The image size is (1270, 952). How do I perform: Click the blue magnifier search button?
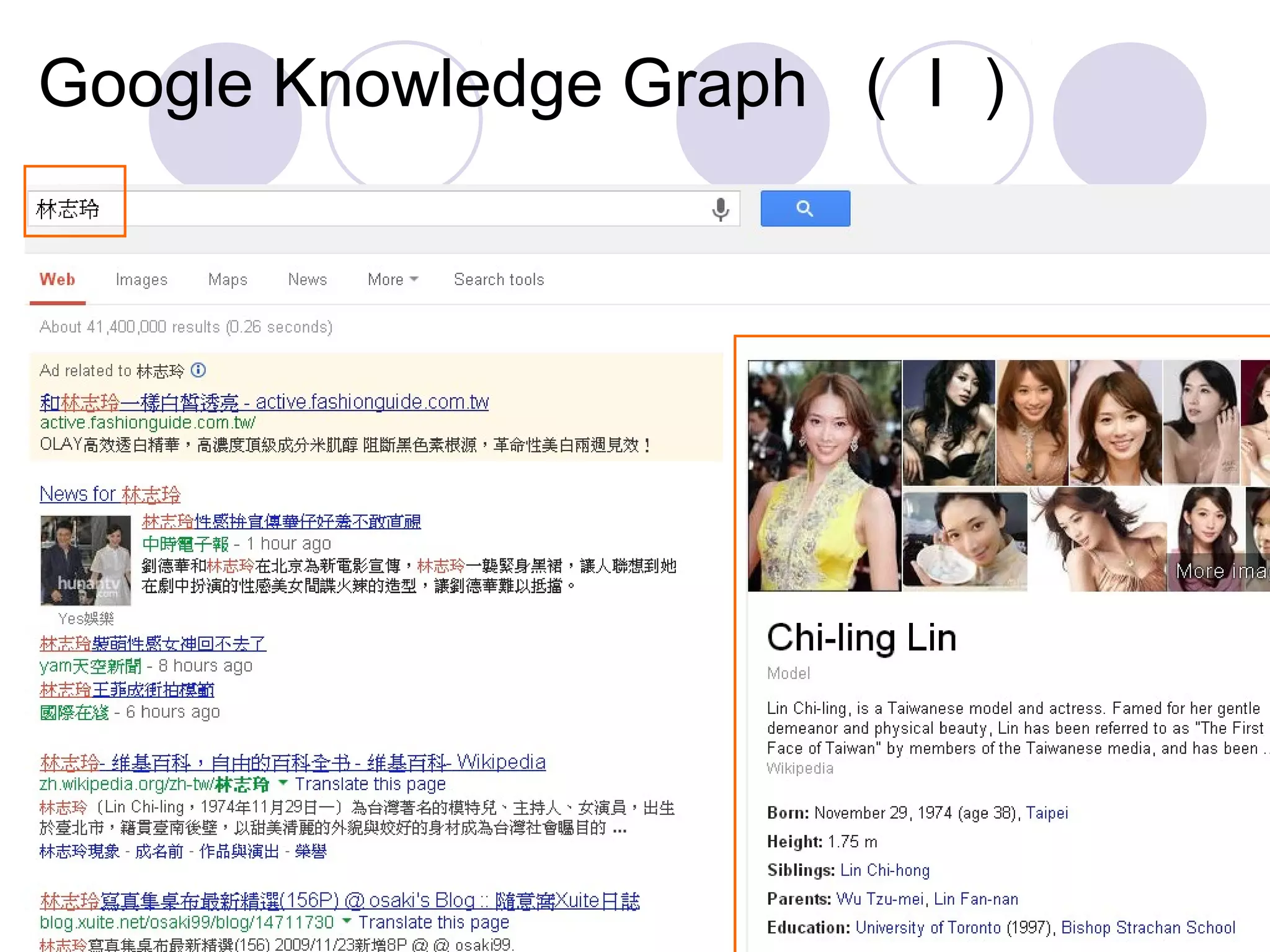tap(805, 208)
